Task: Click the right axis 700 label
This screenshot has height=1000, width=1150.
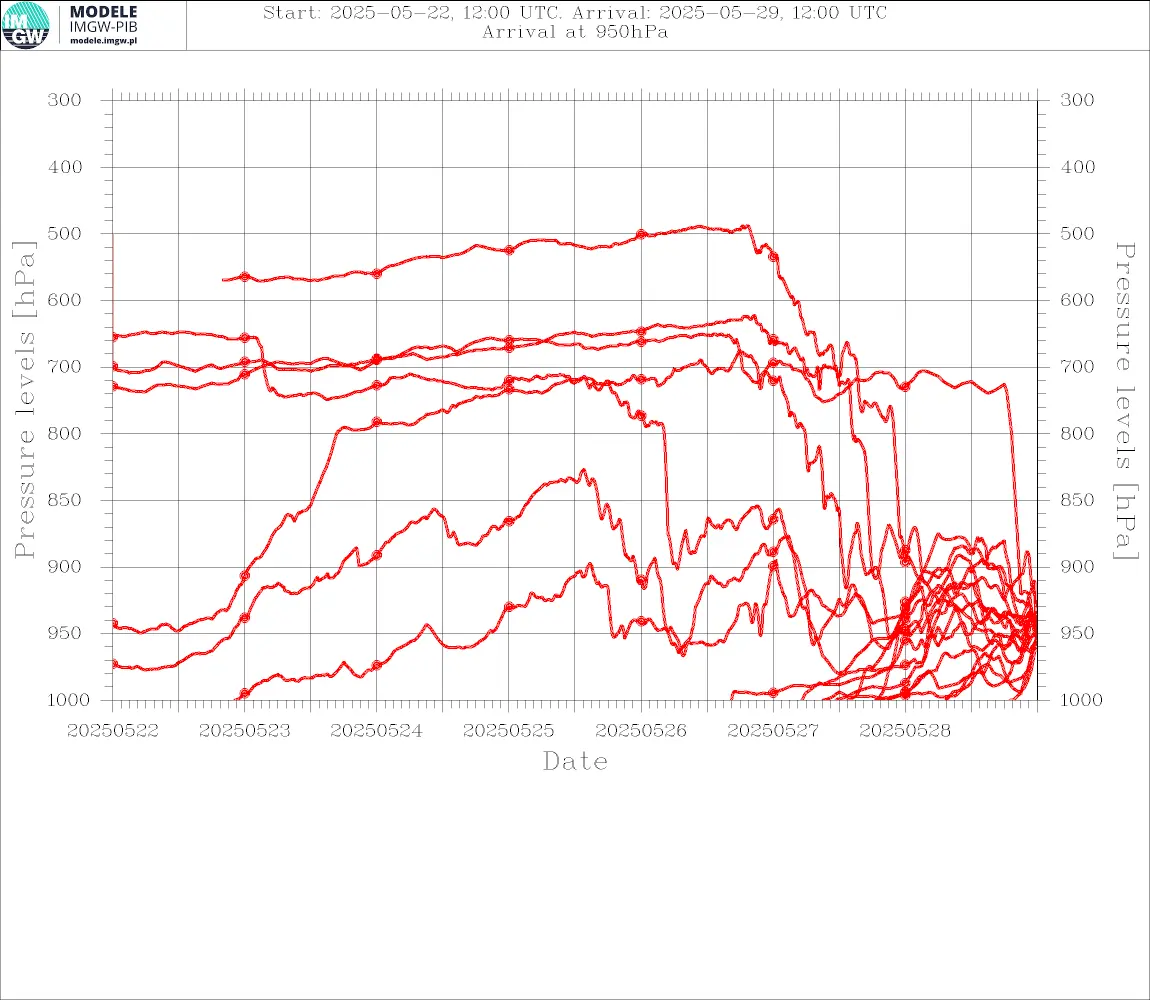Action: tap(1077, 366)
